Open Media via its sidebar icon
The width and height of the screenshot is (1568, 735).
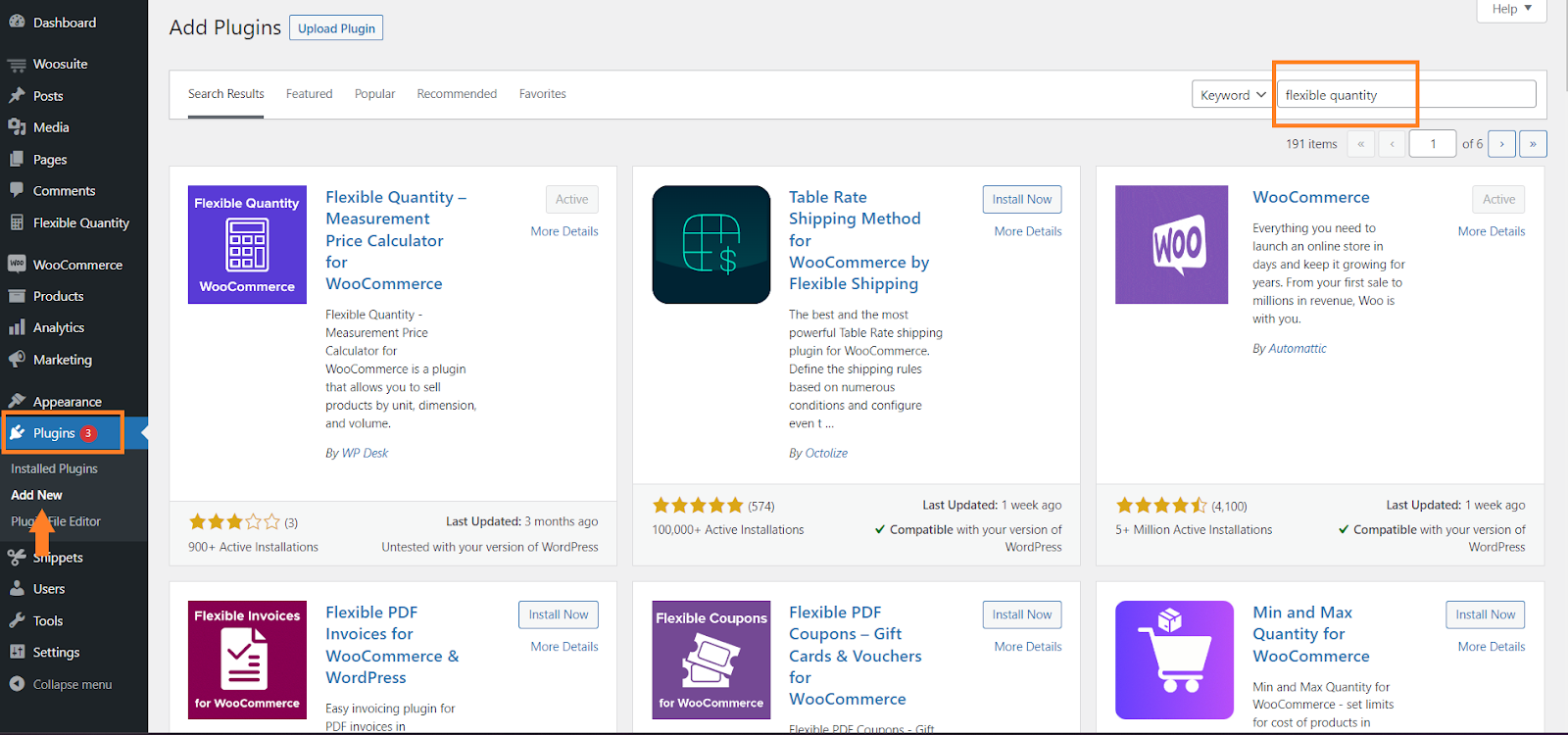pyautogui.click(x=17, y=127)
